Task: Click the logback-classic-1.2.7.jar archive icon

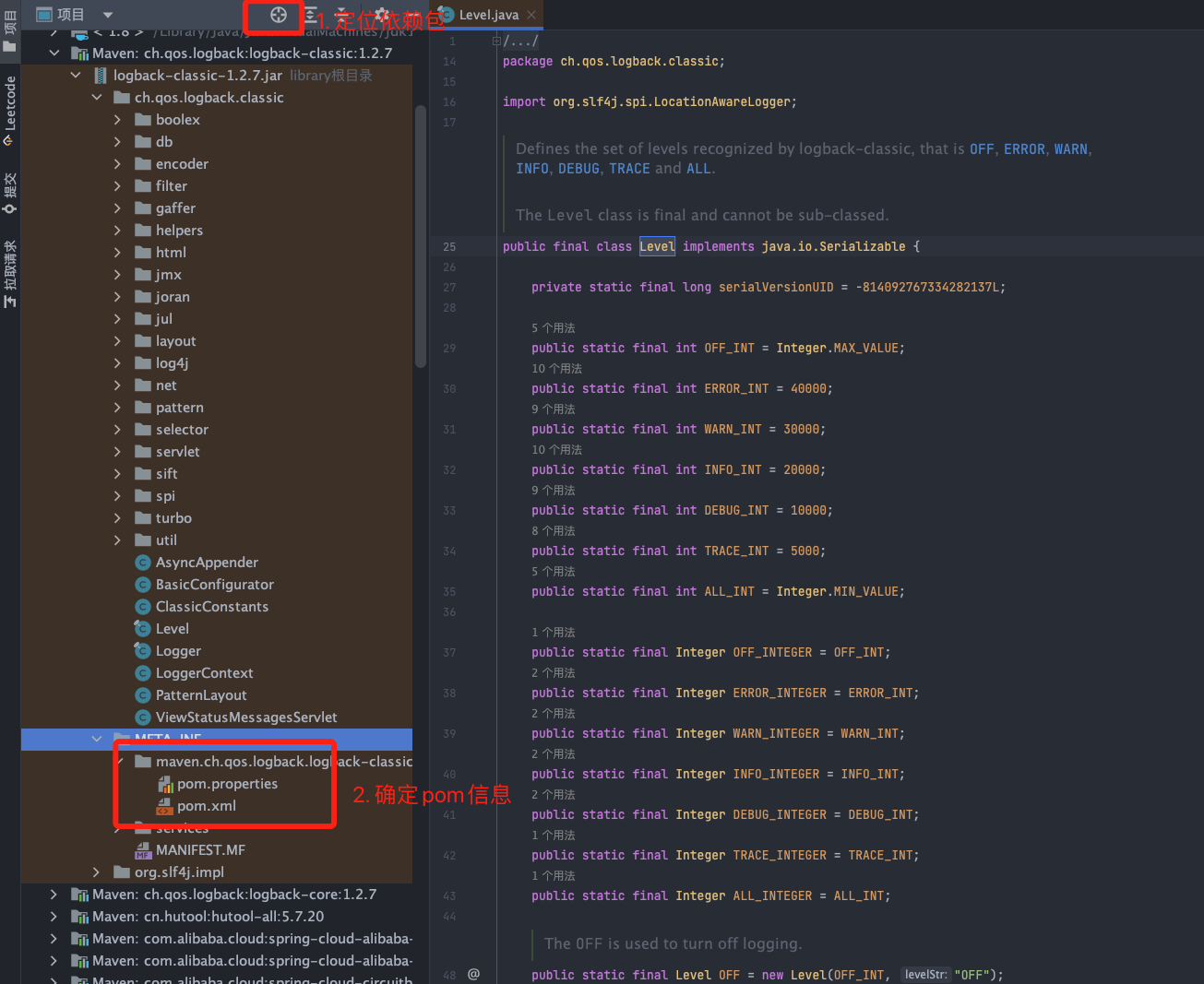Action: pyautogui.click(x=101, y=76)
